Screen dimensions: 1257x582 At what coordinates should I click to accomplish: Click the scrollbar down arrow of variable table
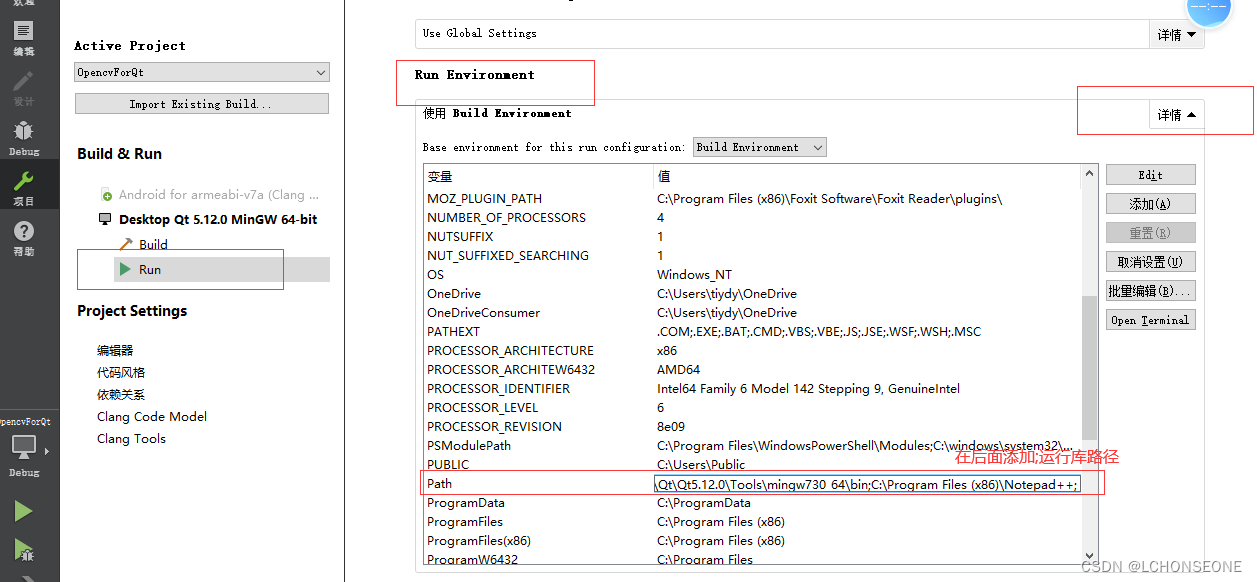tap(1089, 555)
